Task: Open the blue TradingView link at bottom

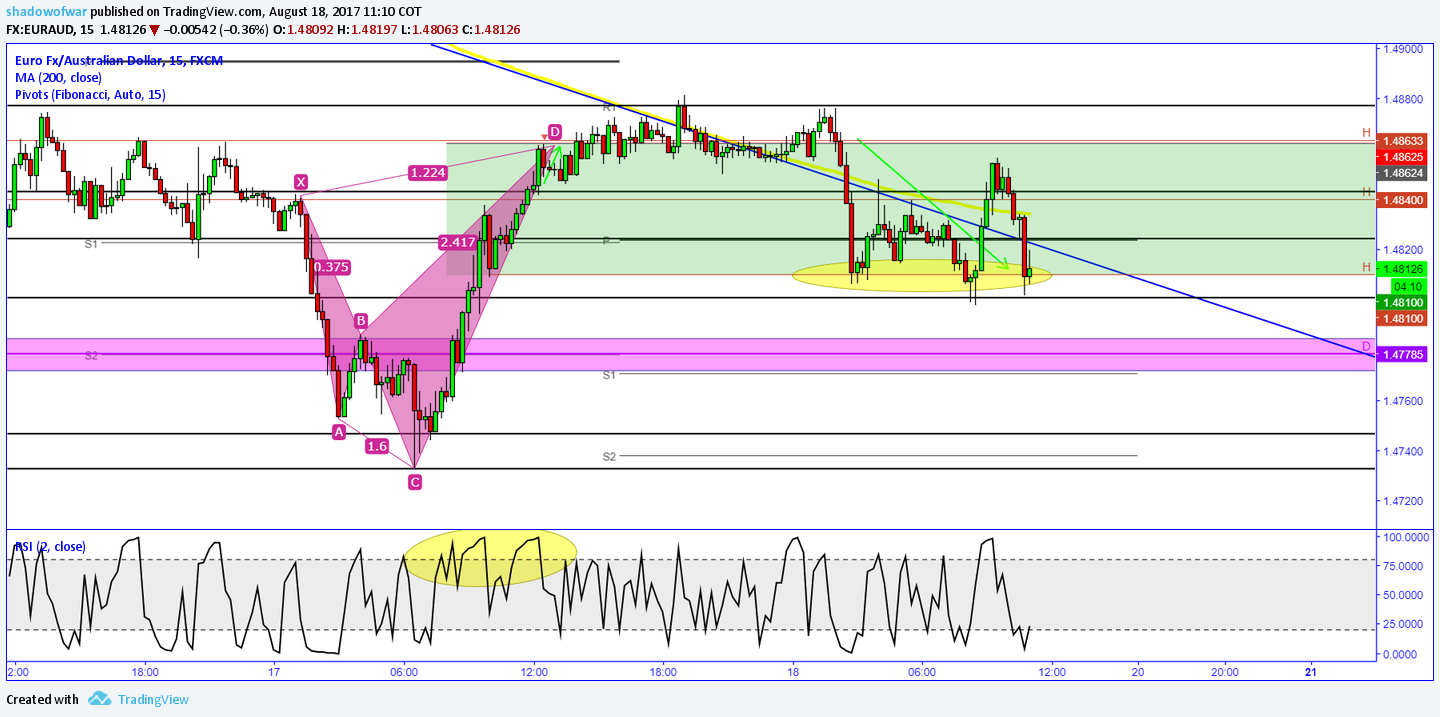Action: pos(152,700)
